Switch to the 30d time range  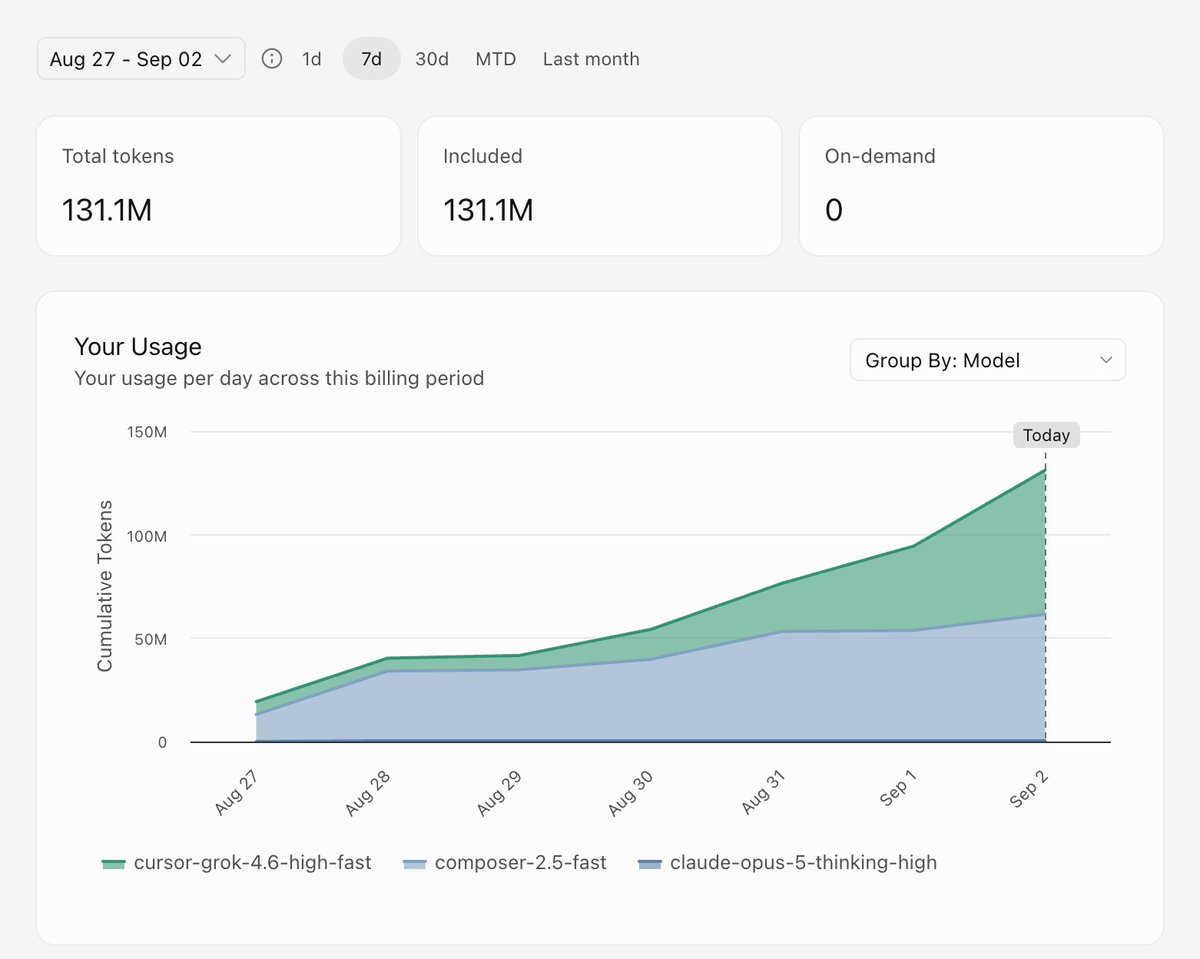432,59
